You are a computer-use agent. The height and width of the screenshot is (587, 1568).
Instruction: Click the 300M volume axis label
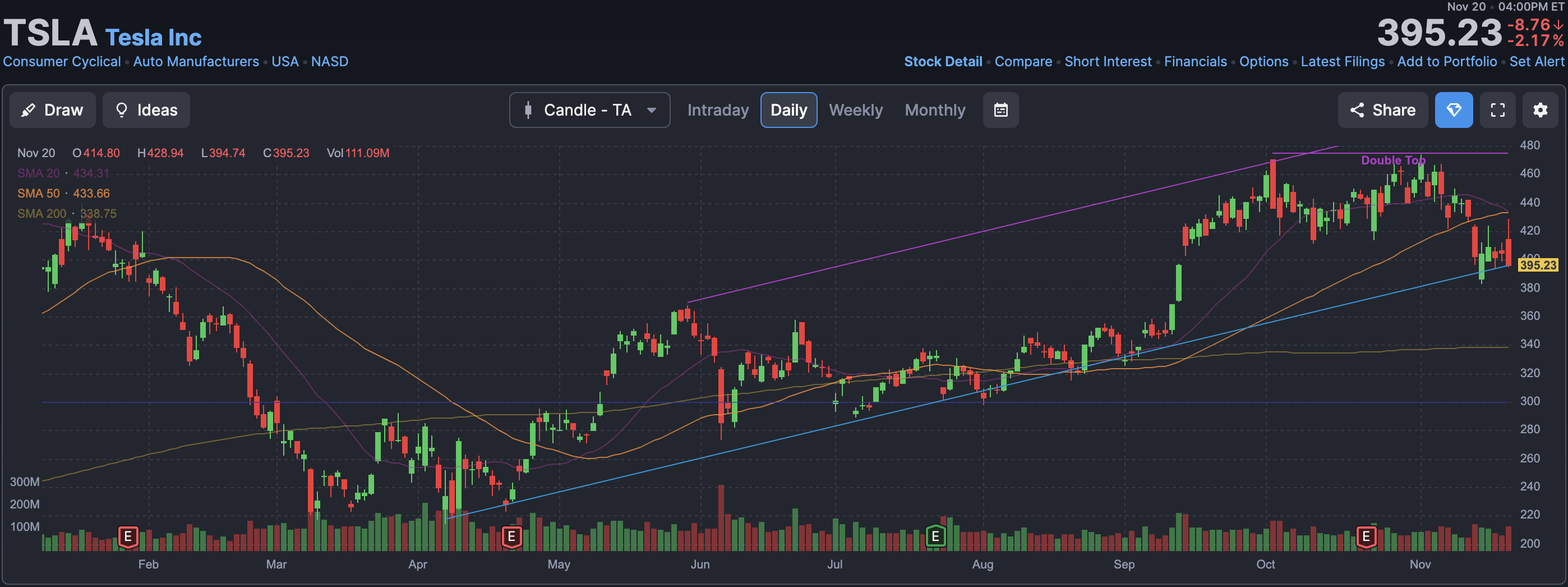[24, 481]
